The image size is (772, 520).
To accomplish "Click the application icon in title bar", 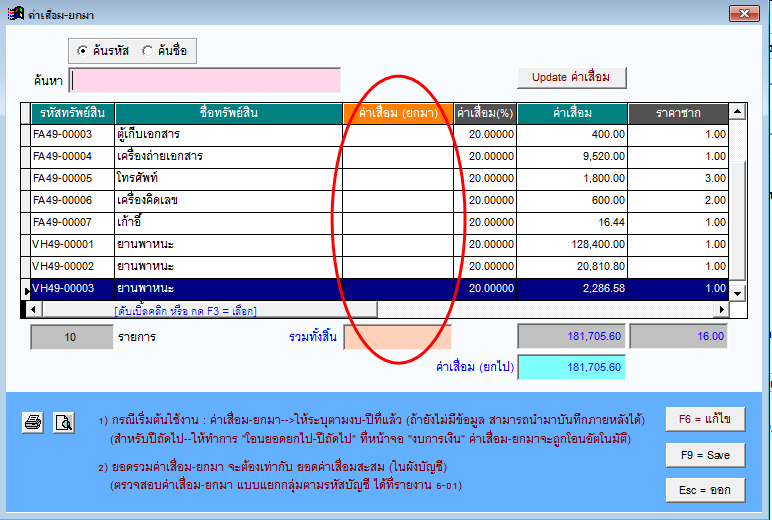I will tap(16, 13).
